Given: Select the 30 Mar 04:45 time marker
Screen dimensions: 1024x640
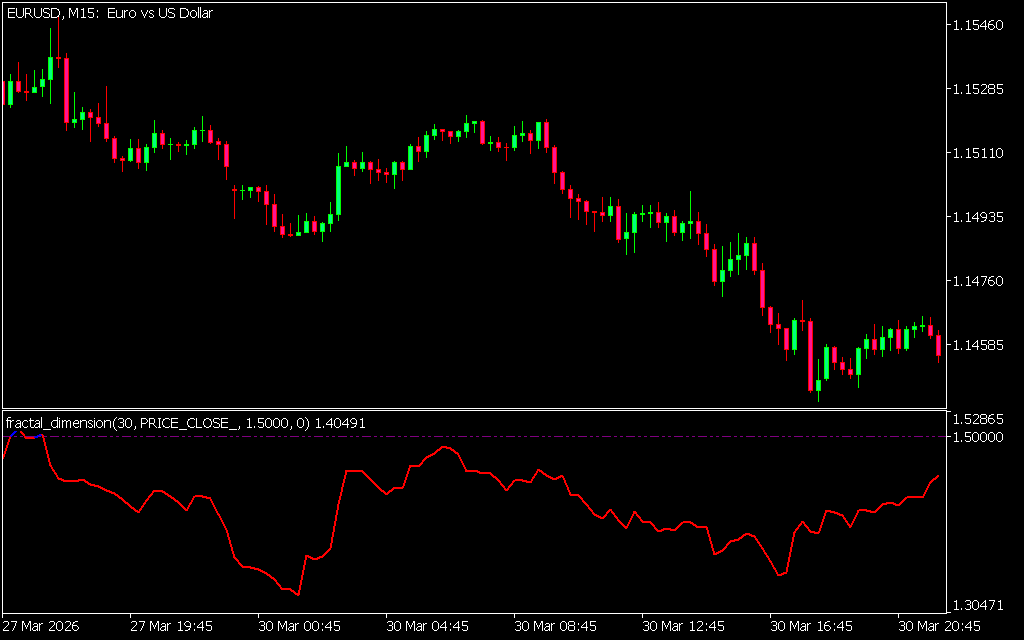Looking at the screenshot, I should click(427, 627).
